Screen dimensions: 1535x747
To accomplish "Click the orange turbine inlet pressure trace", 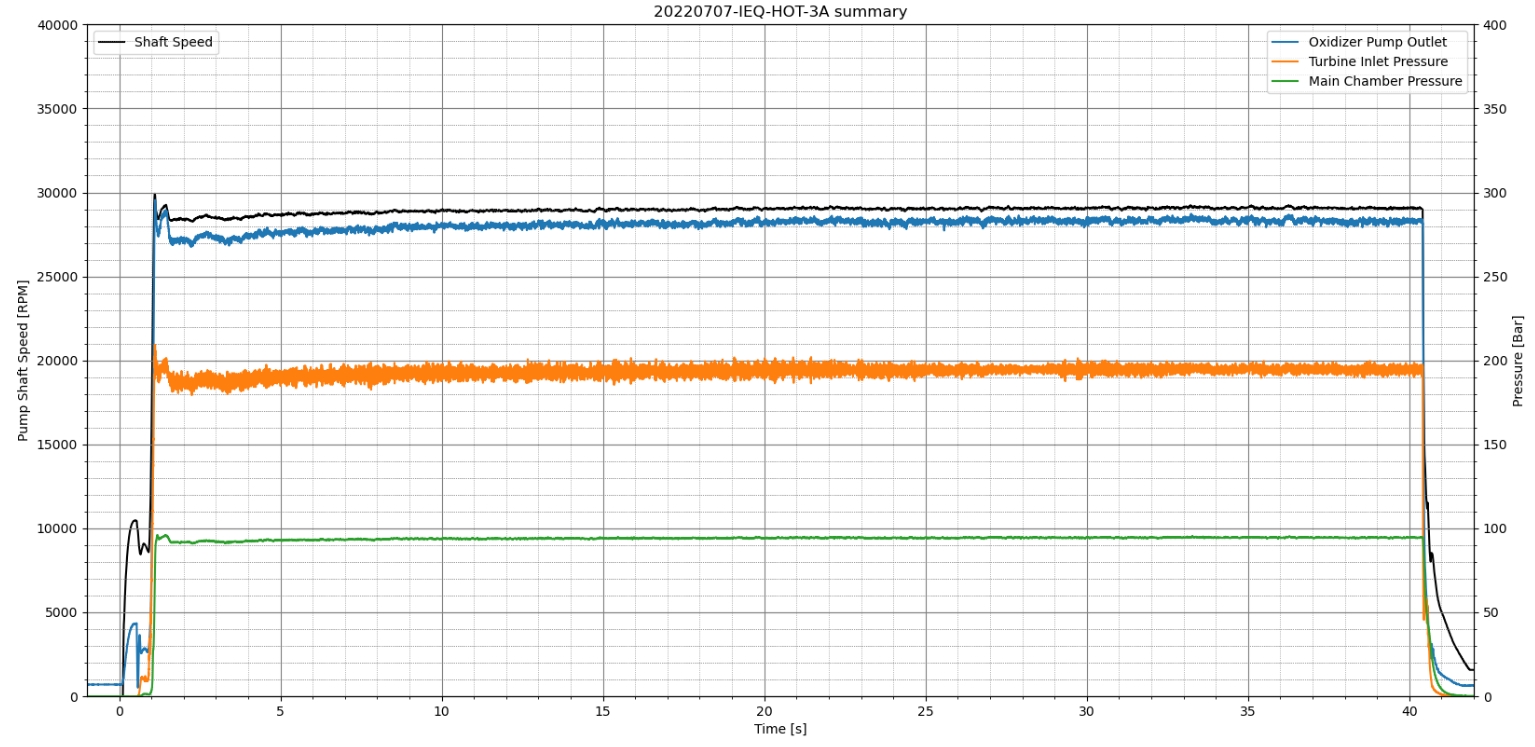I will click(x=780, y=371).
